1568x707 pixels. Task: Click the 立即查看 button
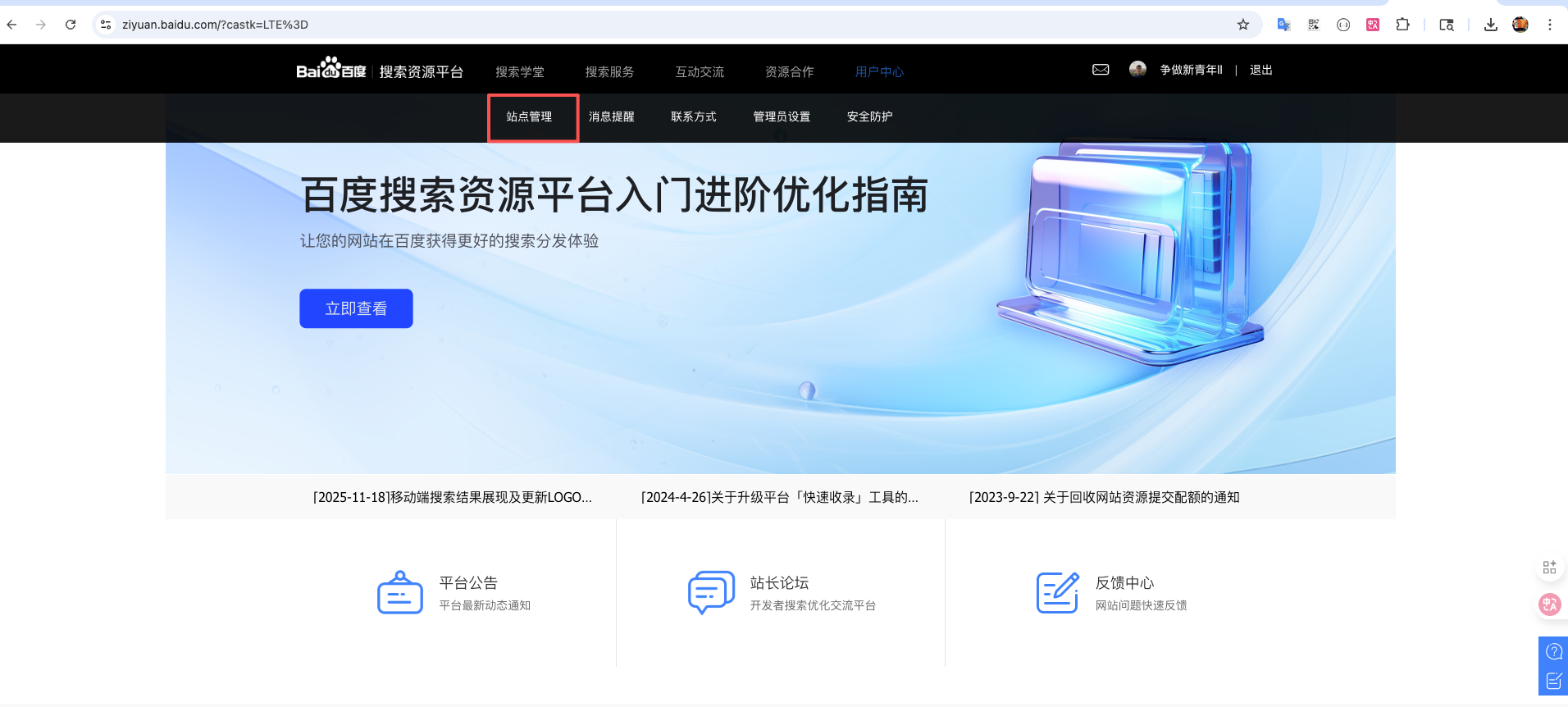point(356,308)
